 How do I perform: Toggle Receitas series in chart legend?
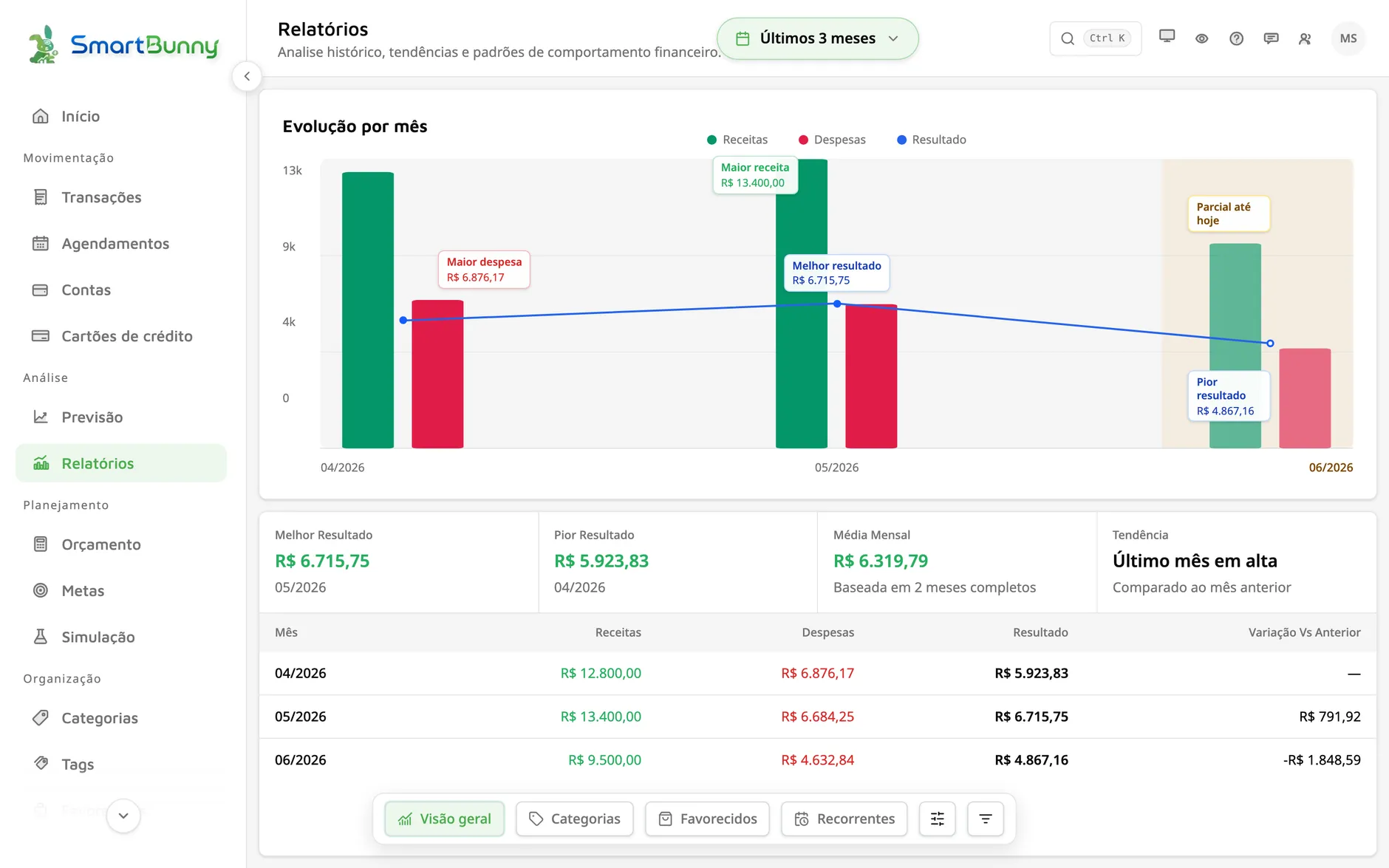click(737, 140)
